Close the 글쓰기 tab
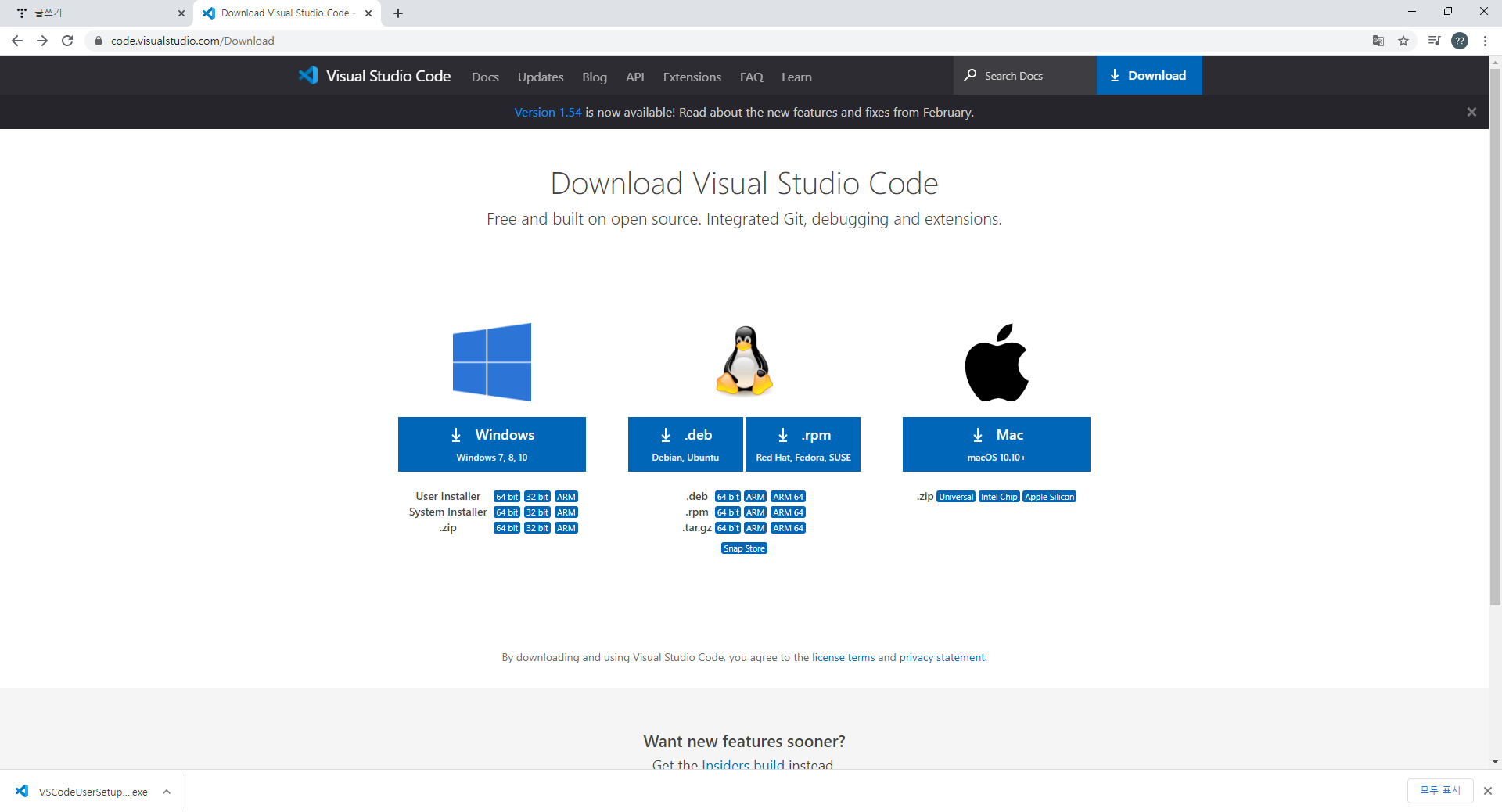 [181, 13]
